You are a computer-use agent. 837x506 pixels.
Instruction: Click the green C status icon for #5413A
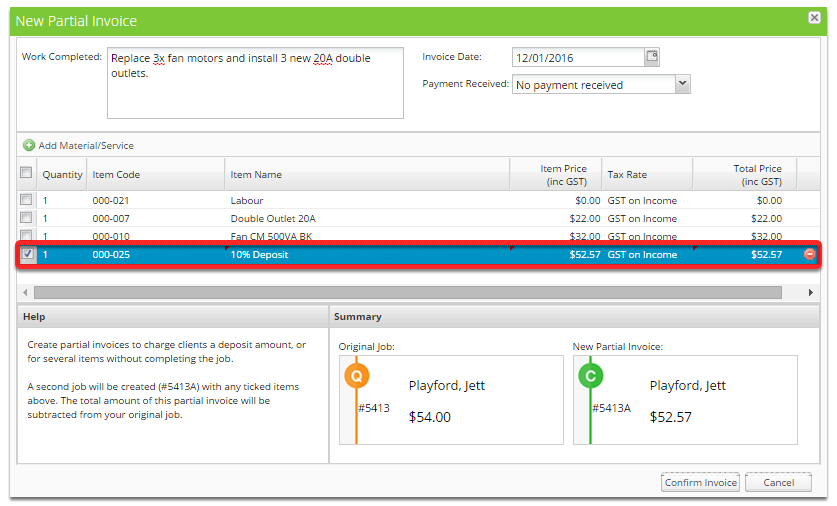(x=590, y=376)
